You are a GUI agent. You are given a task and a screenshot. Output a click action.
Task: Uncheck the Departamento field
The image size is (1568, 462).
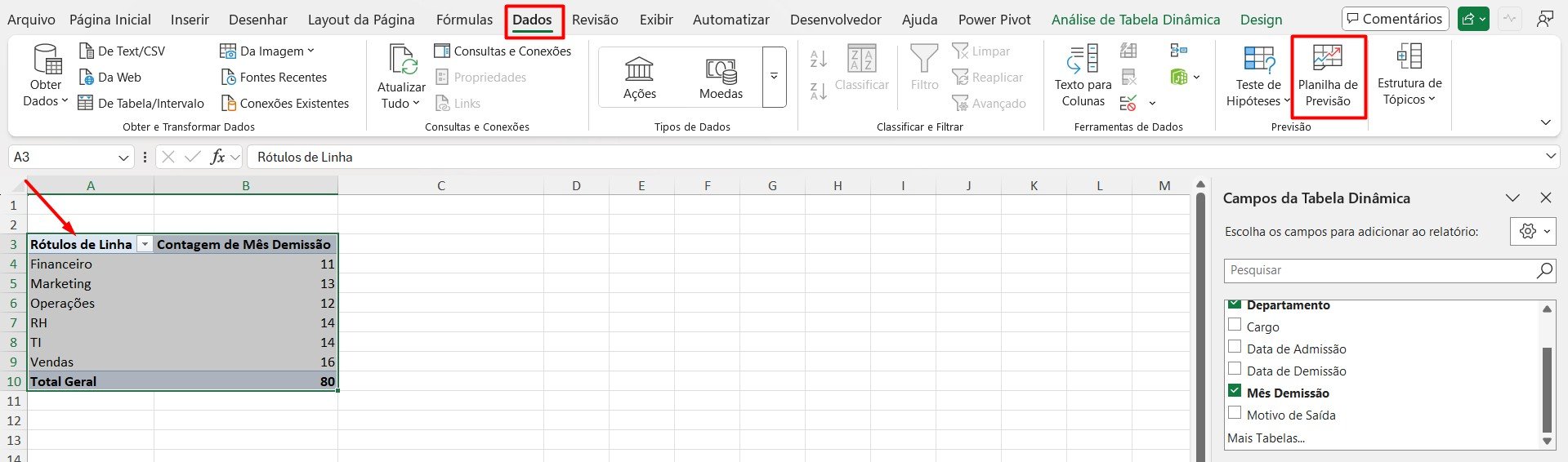(1235, 304)
